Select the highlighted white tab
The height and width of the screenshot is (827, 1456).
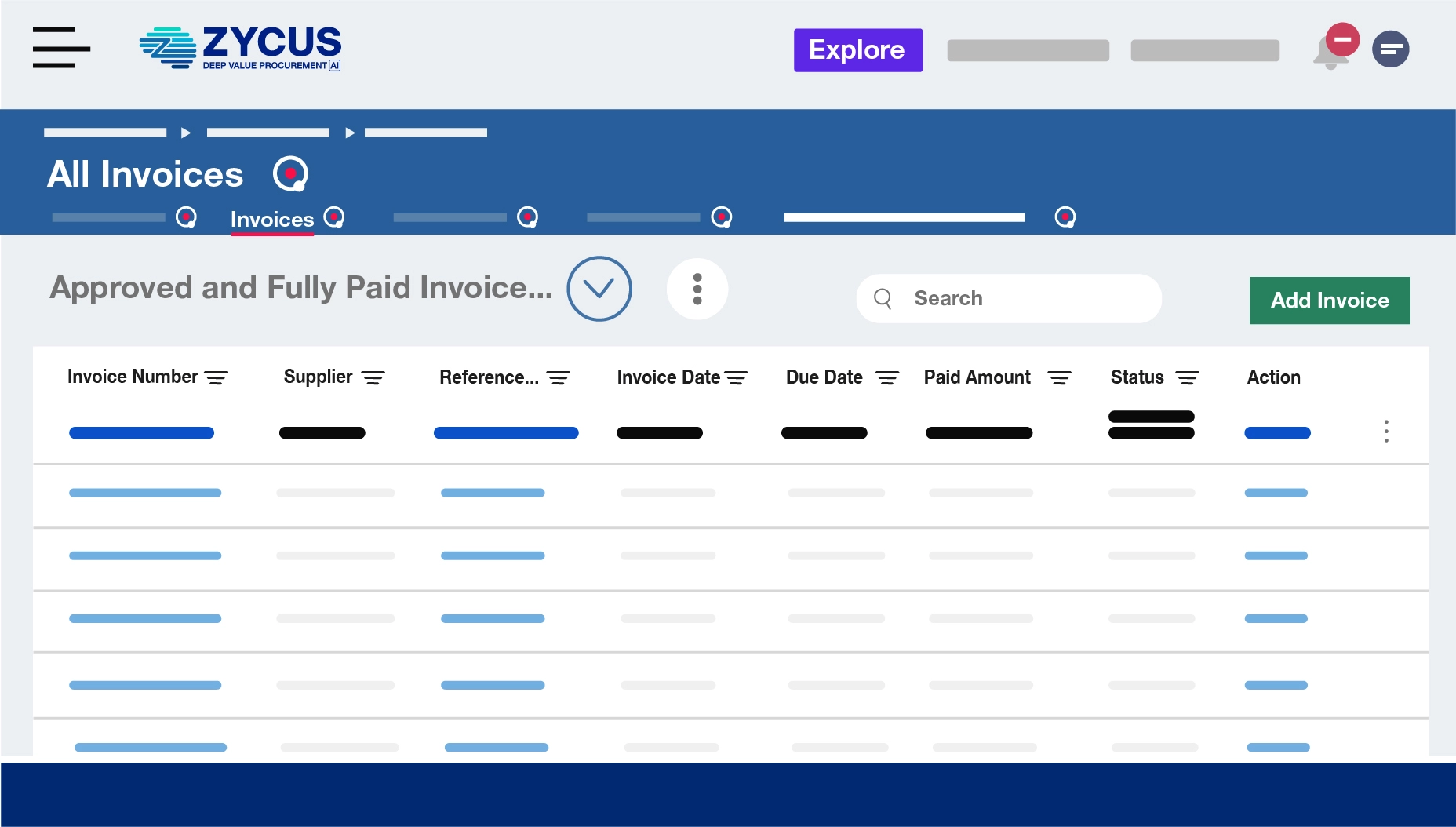(x=904, y=217)
